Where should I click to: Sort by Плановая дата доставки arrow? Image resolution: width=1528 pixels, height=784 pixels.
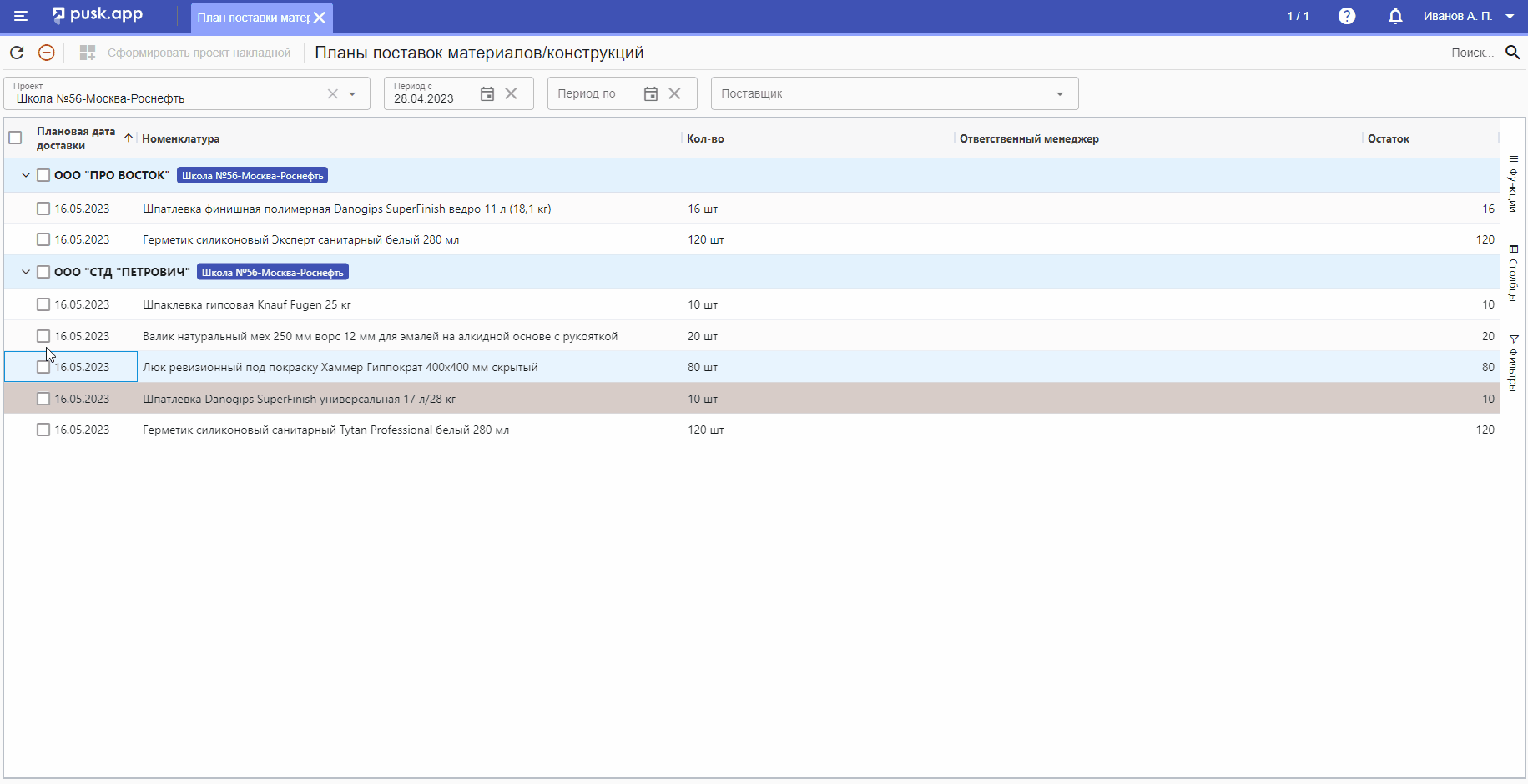coord(129,138)
